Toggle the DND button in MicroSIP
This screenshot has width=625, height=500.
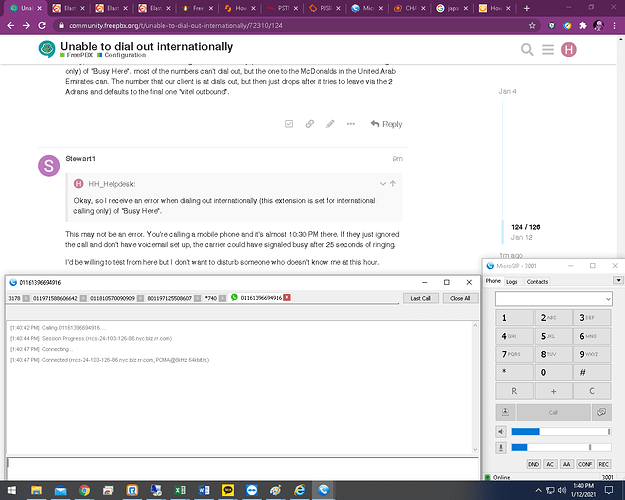(535, 465)
